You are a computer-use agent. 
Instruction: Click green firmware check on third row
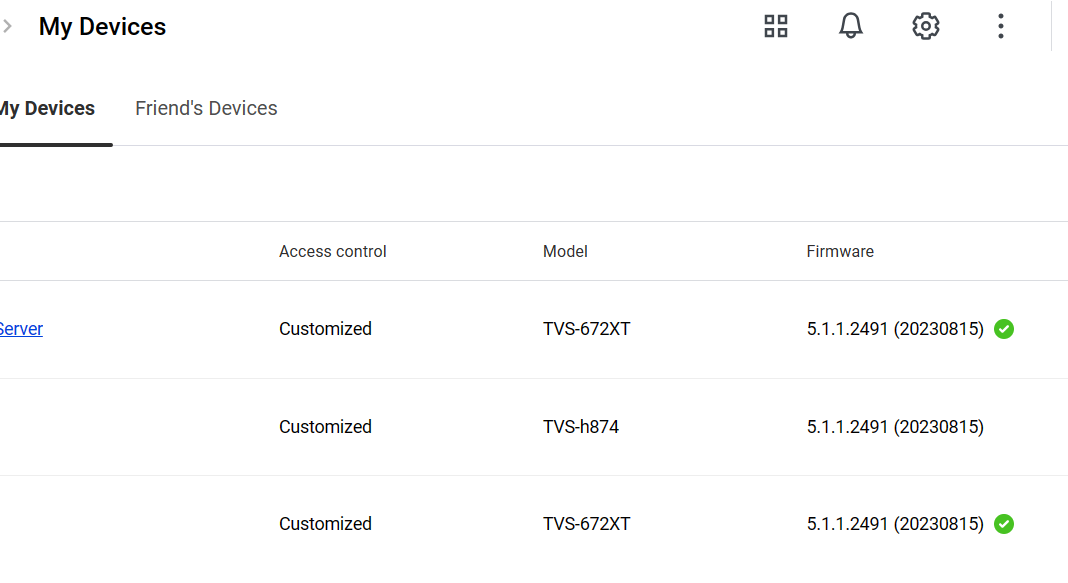point(1004,524)
